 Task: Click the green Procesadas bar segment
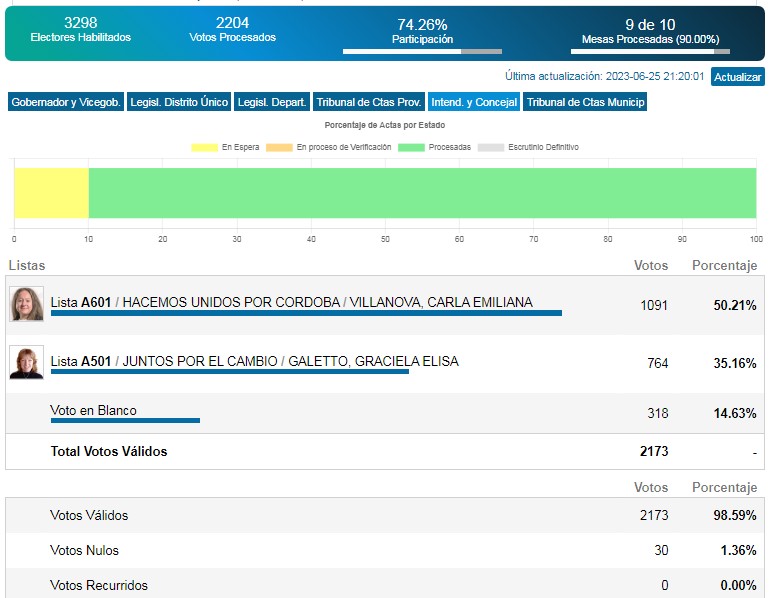pyautogui.click(x=422, y=193)
